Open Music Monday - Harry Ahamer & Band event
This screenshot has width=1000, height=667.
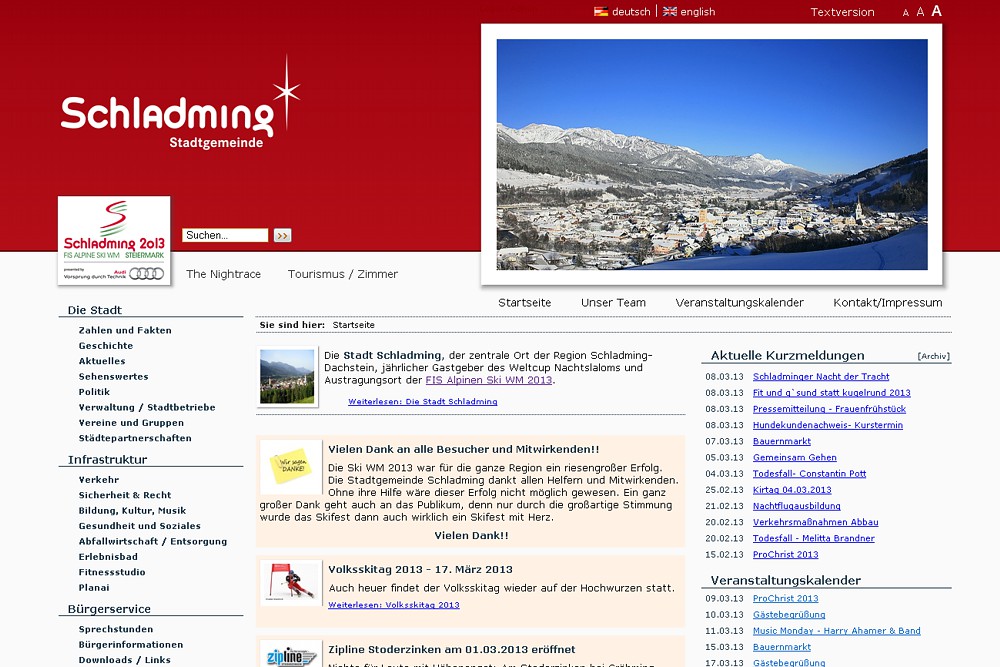837,631
